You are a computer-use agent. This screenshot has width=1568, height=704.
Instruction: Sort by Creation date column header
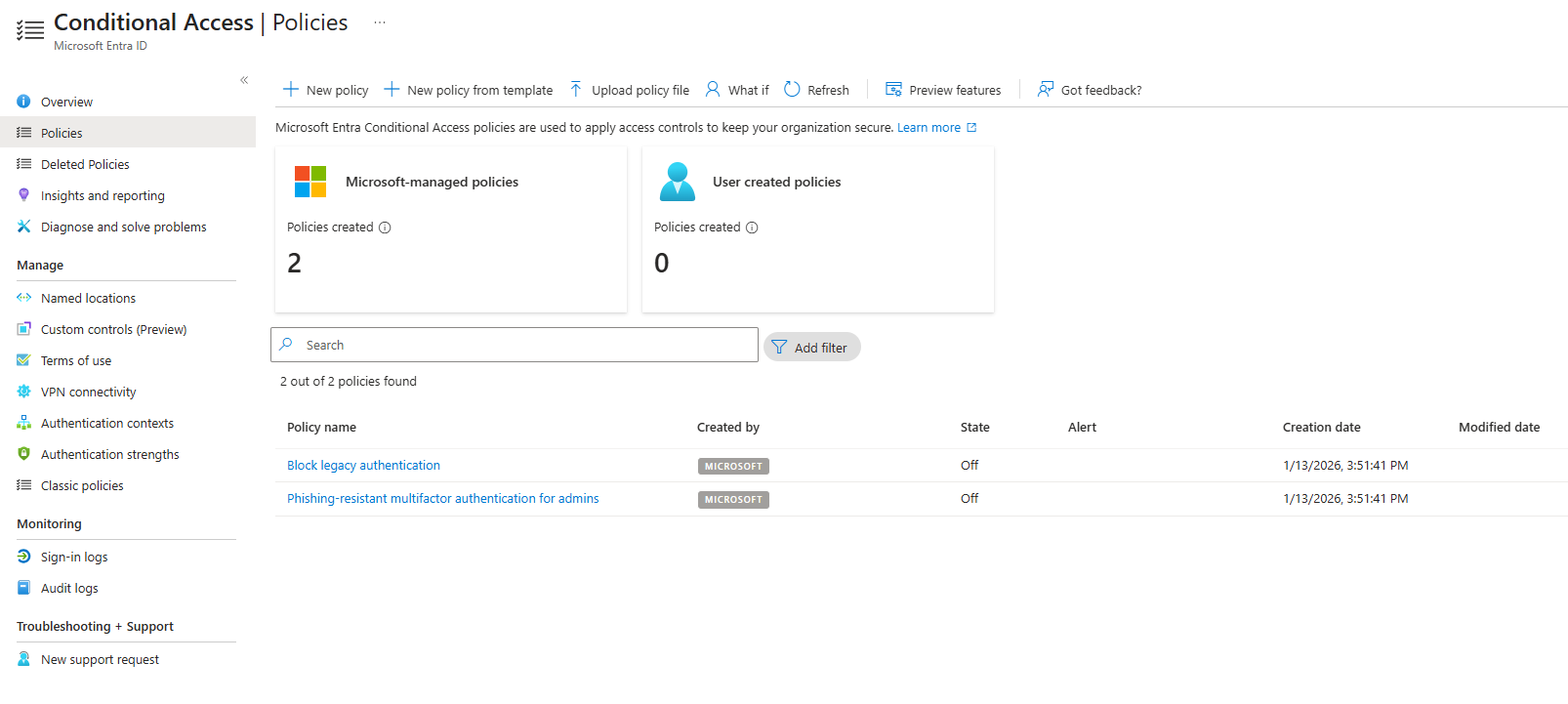click(x=1321, y=427)
